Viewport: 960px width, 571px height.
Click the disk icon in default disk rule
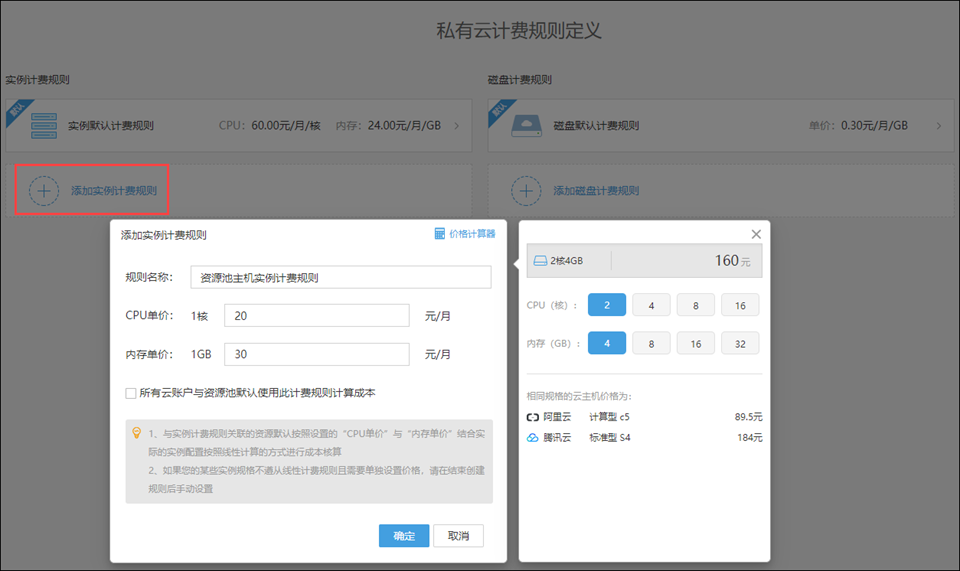click(x=526, y=126)
